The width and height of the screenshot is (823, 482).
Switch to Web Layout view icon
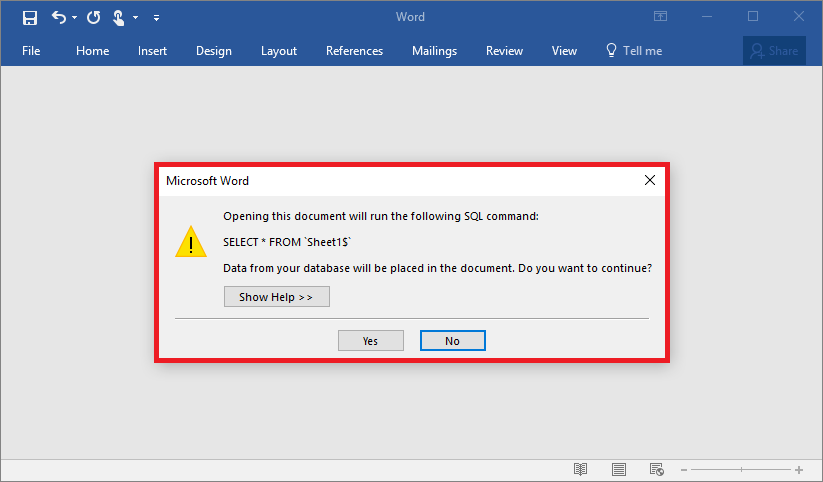[657, 469]
